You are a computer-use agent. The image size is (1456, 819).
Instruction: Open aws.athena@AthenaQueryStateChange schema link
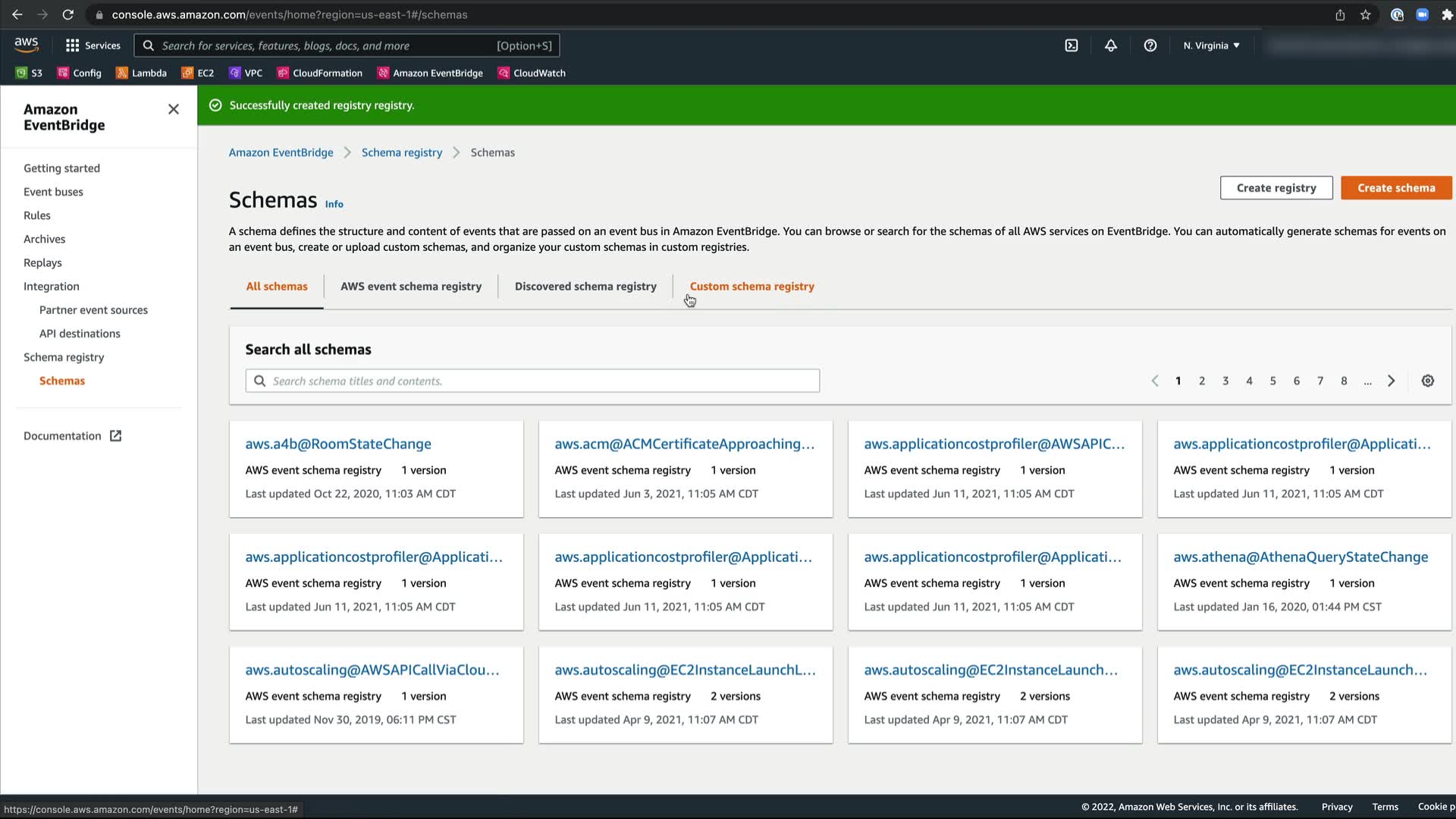pos(1300,557)
